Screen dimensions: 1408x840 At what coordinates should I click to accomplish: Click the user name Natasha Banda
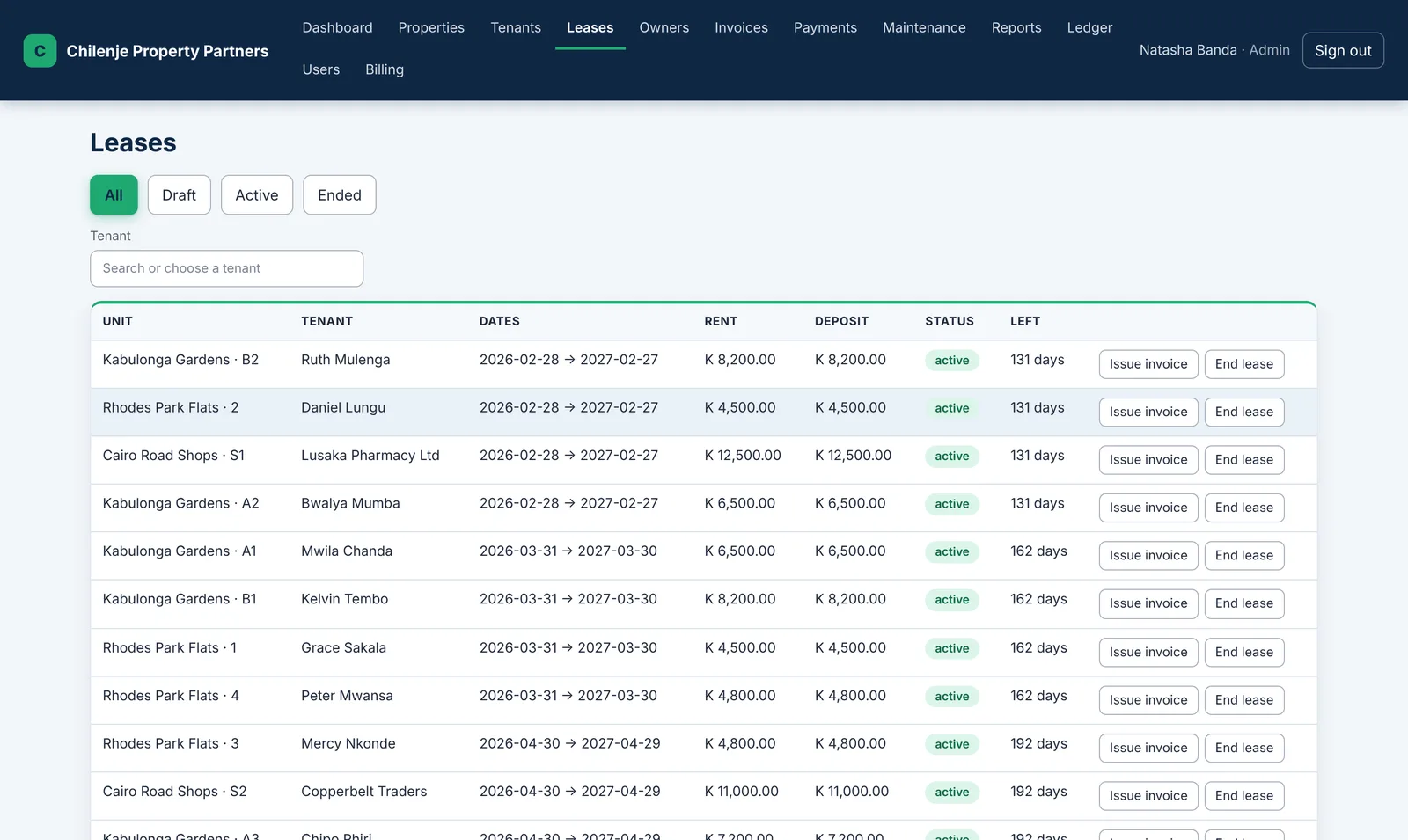point(1188,50)
